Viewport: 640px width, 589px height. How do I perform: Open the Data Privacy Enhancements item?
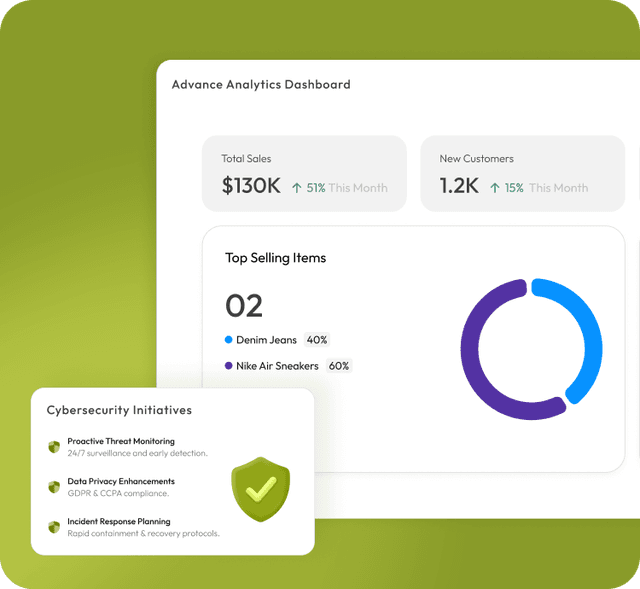121,481
